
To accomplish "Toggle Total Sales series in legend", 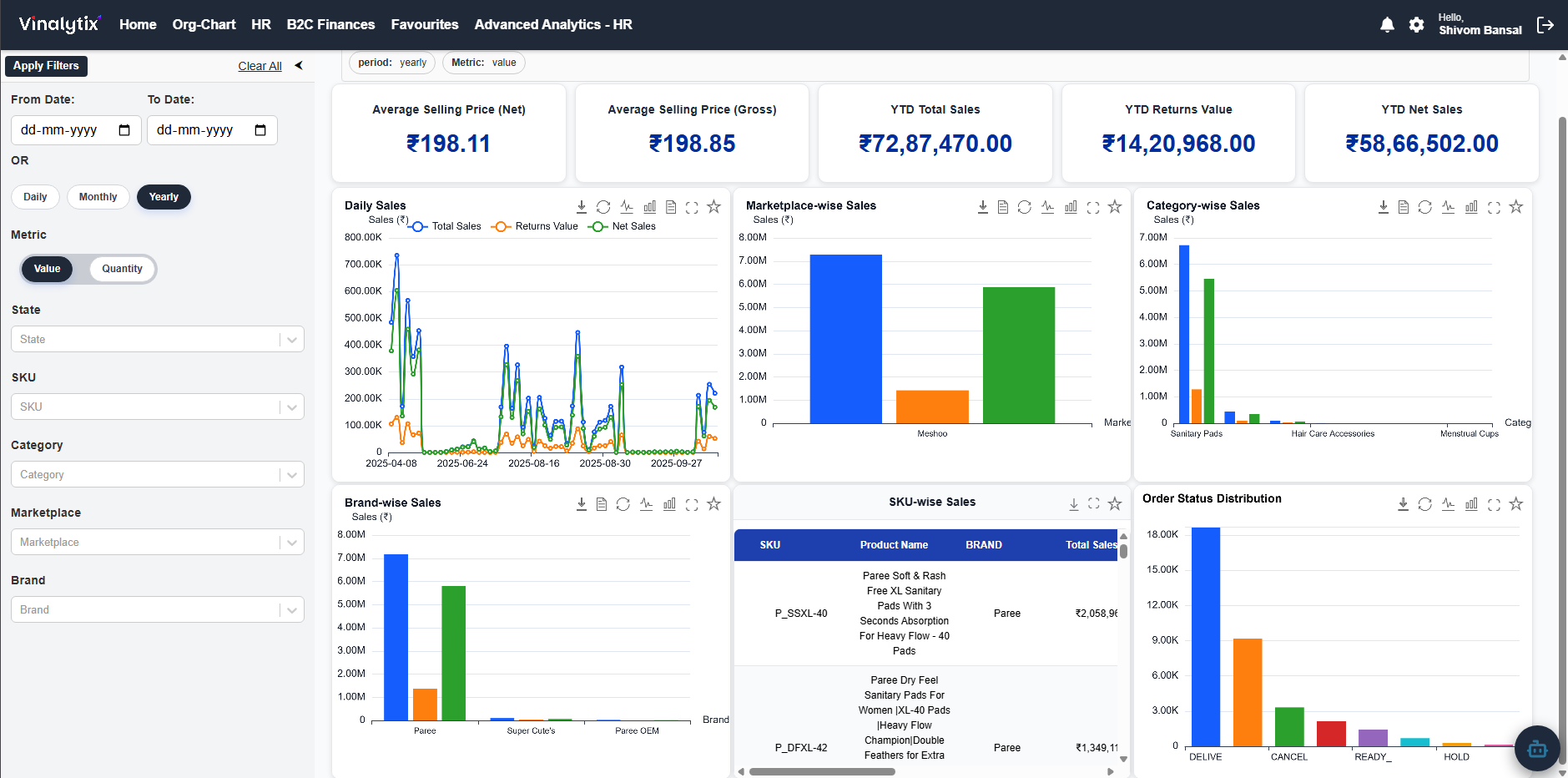I will click(x=445, y=226).
